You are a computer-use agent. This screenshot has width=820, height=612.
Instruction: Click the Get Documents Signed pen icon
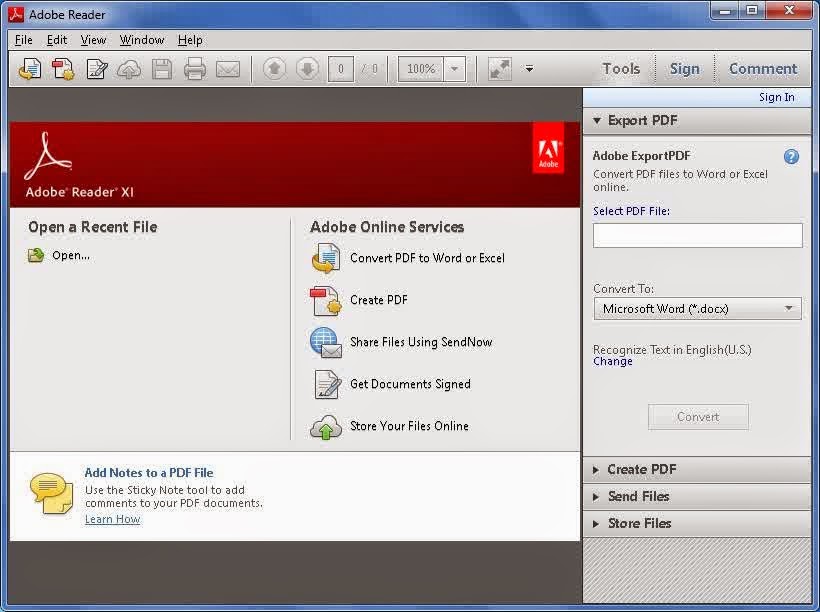pyautogui.click(x=327, y=384)
